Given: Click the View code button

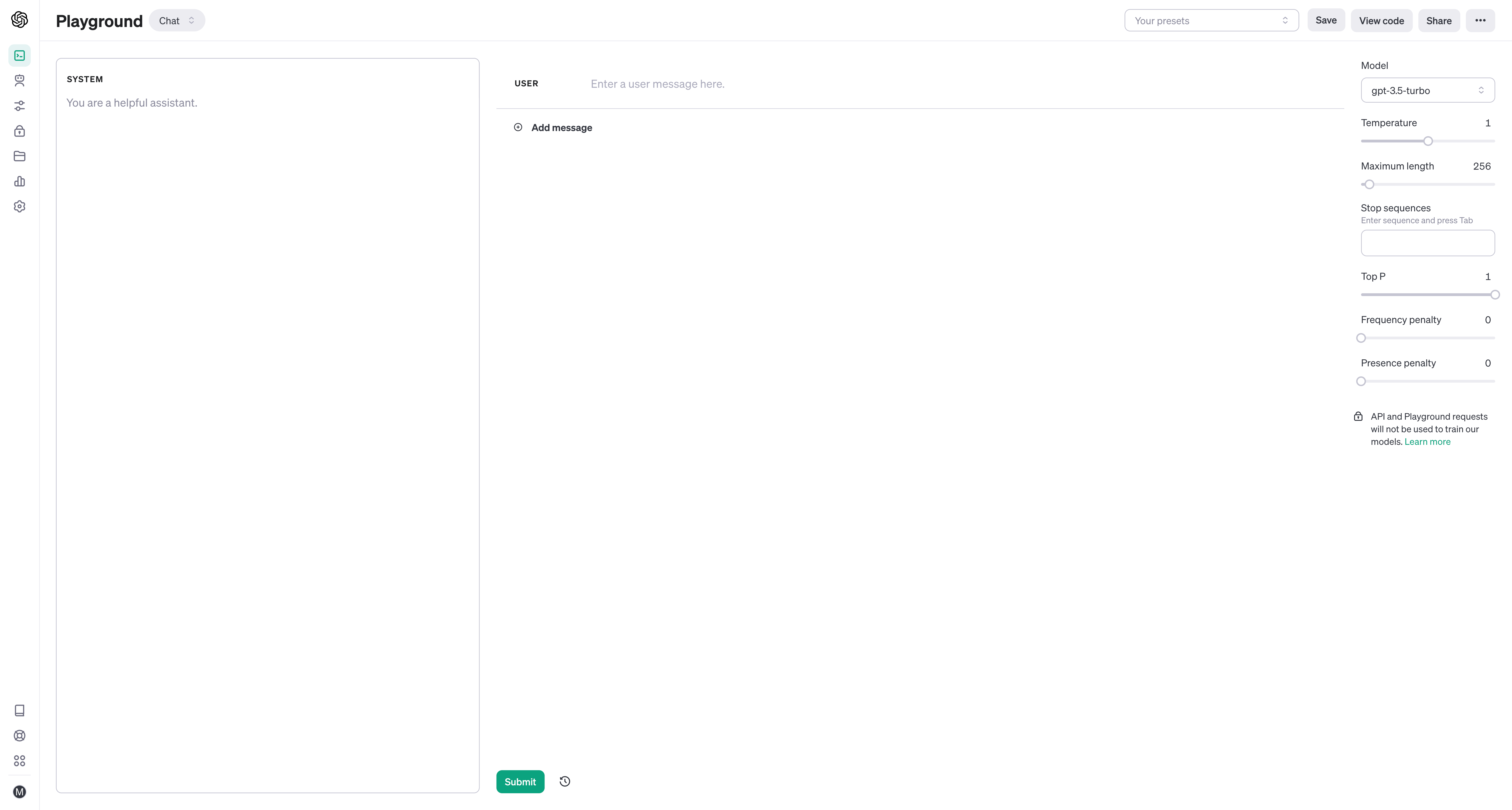Looking at the screenshot, I should 1382,20.
